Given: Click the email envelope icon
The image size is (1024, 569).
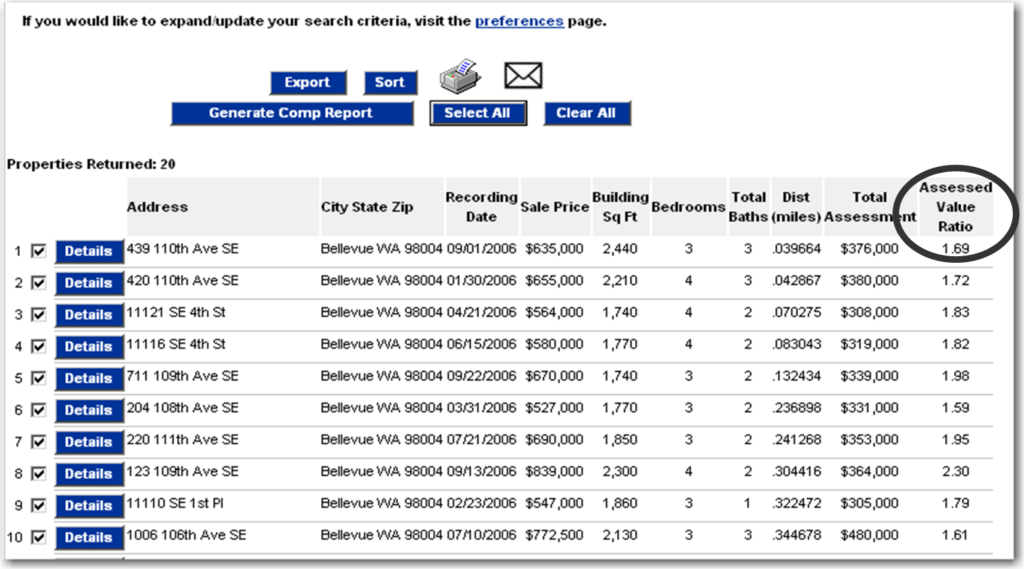Looking at the screenshot, I should click(522, 75).
